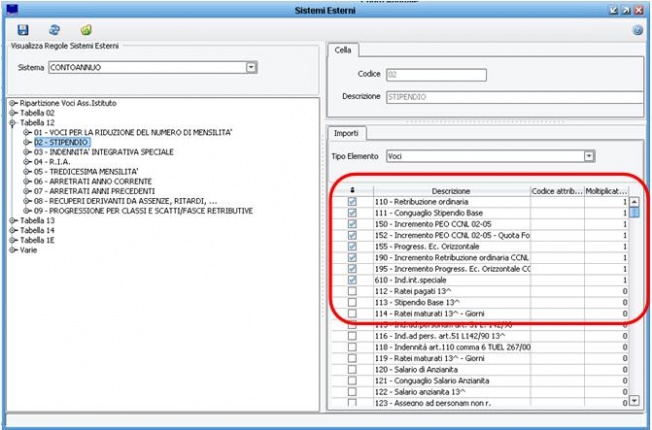
Task: Uncheck 150 - Incremento PEO CCNL 02-05
Action: [352, 224]
